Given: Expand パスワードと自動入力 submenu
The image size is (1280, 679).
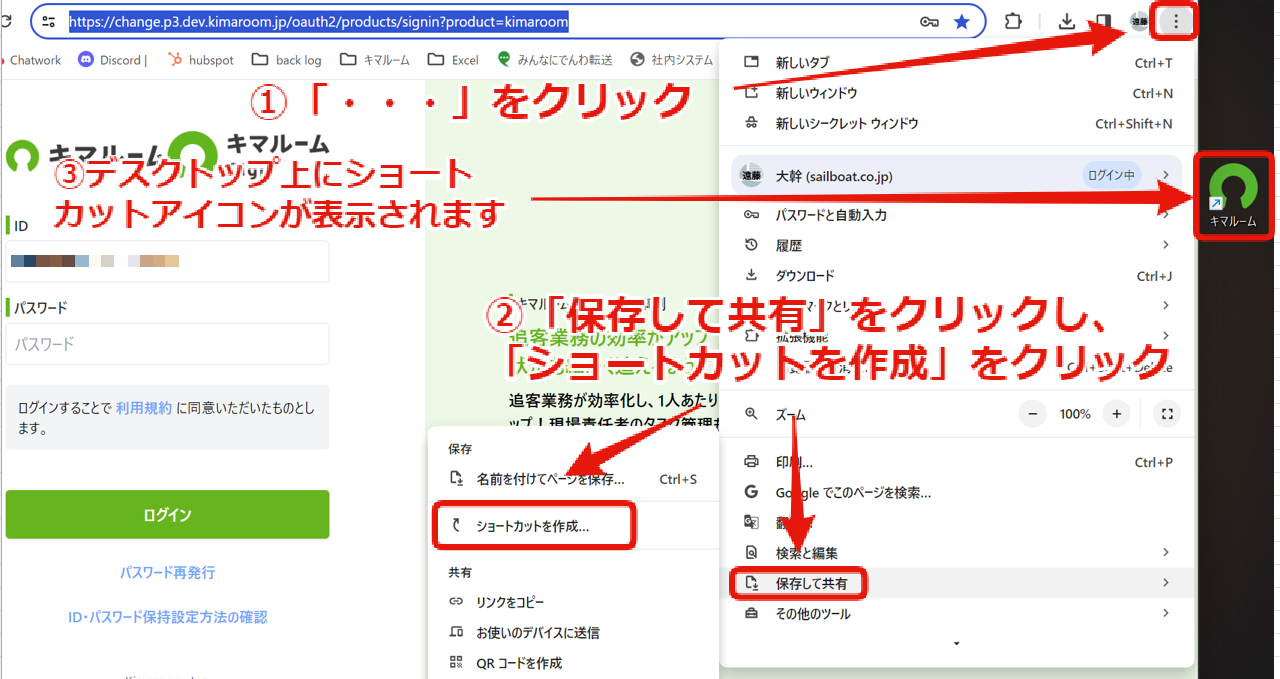Looking at the screenshot, I should (957, 215).
